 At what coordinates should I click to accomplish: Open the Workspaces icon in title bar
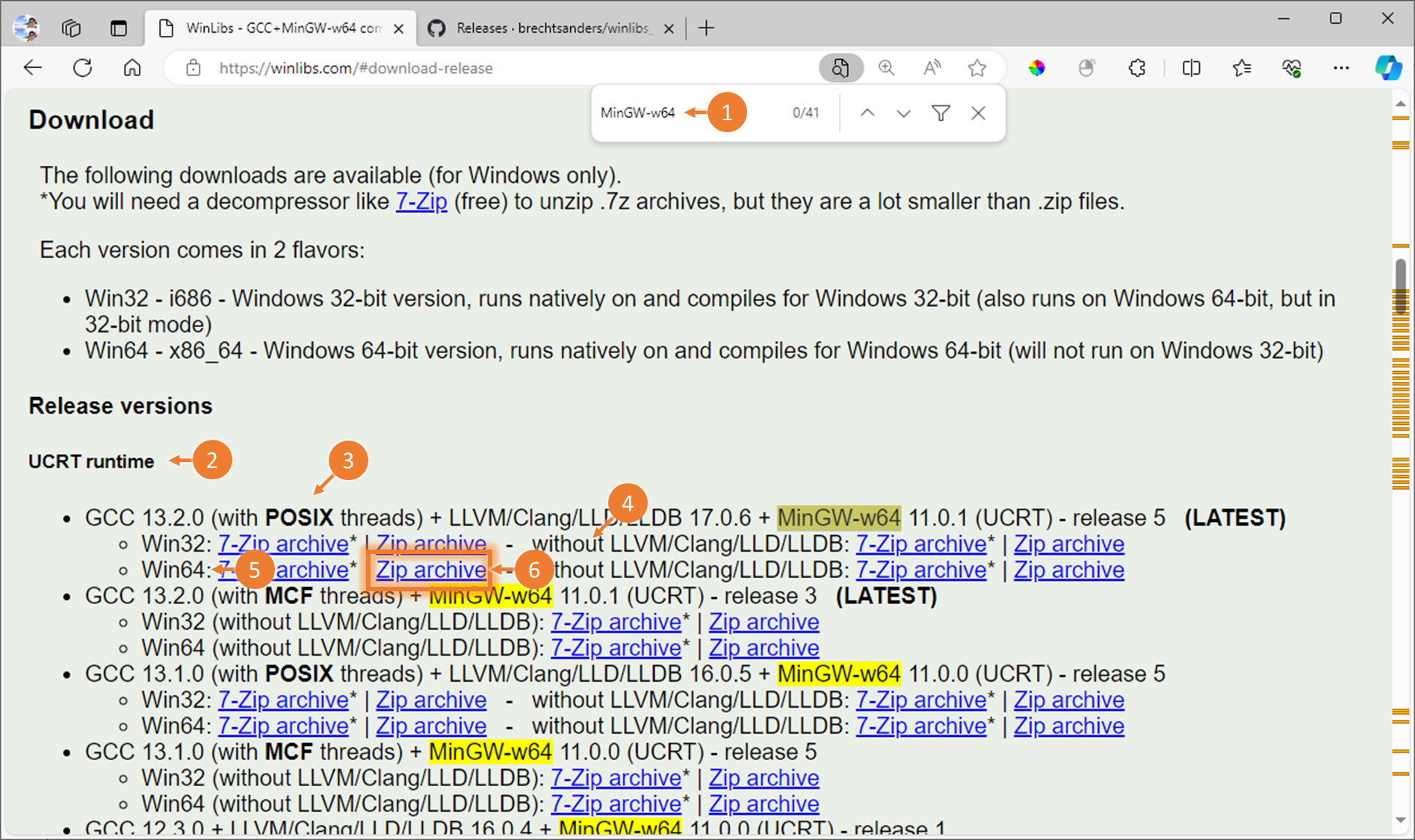pyautogui.click(x=72, y=28)
